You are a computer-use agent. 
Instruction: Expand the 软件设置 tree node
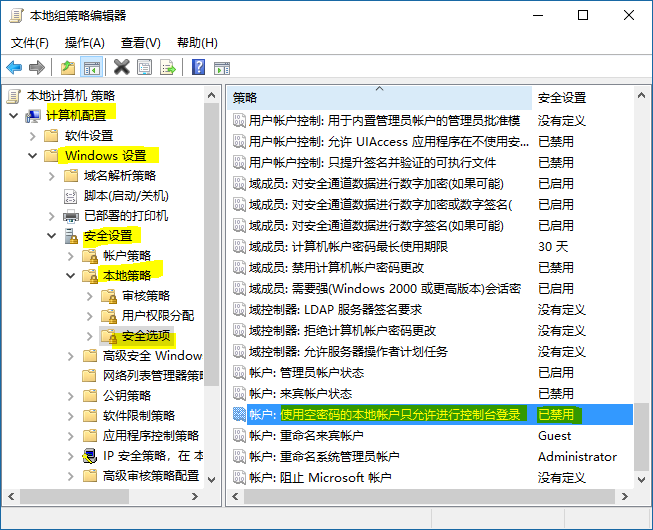[33, 136]
